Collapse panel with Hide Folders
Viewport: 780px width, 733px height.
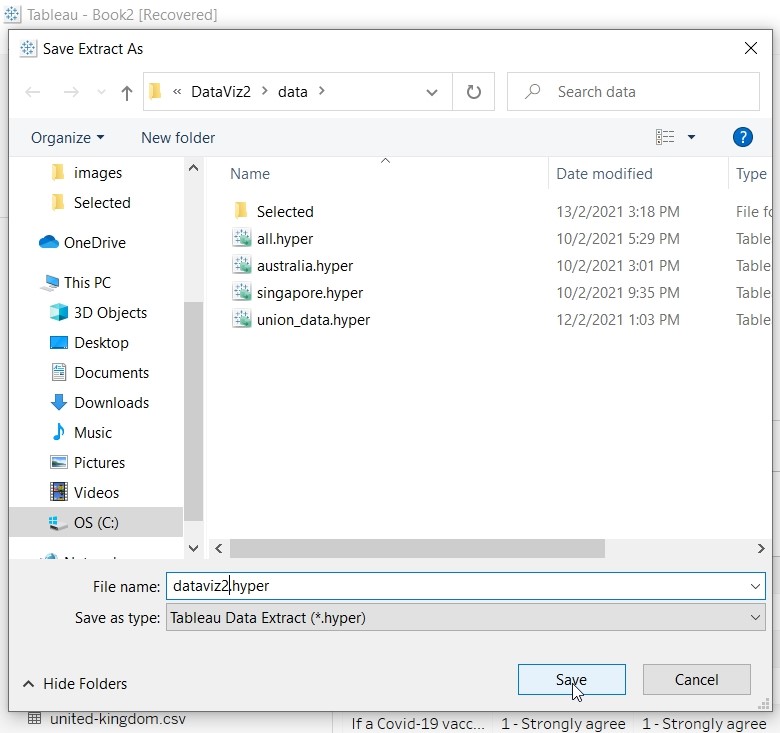75,684
